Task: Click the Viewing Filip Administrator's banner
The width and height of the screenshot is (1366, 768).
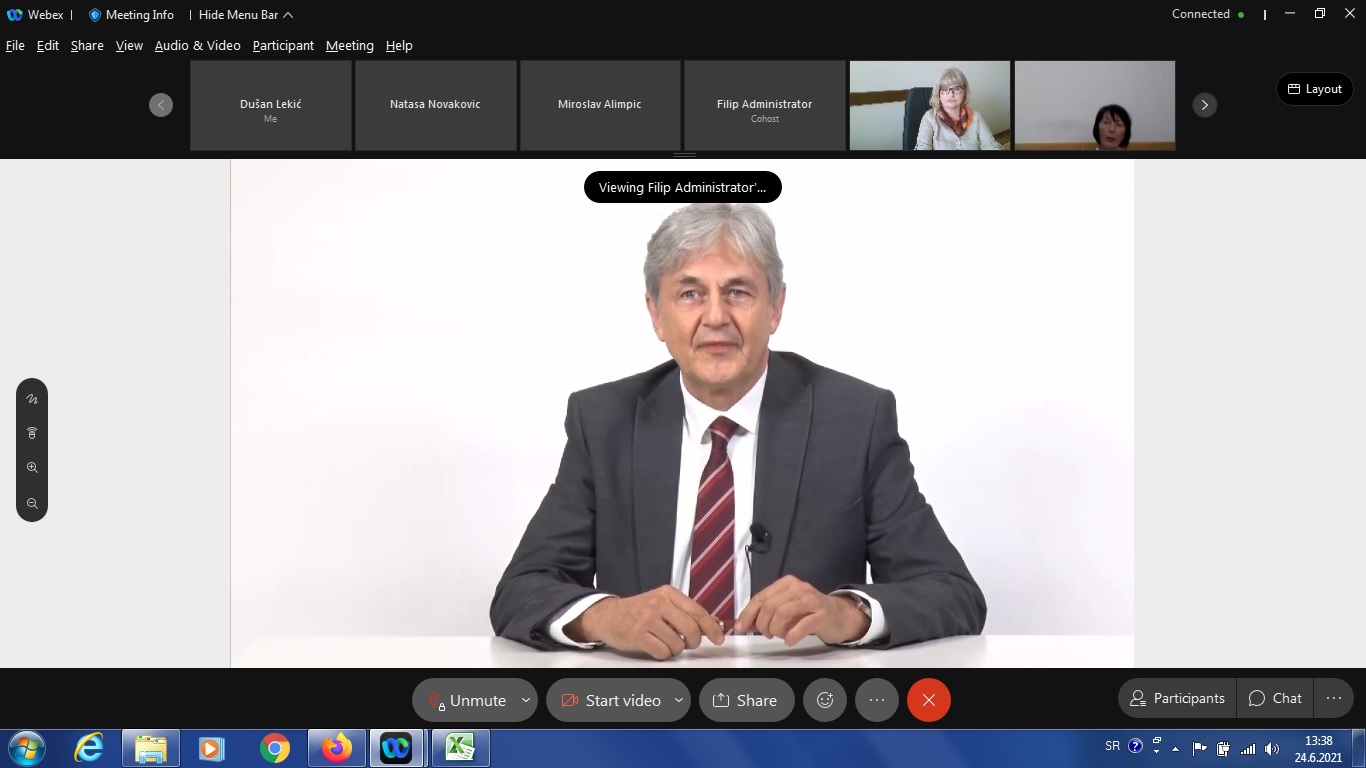Action: (683, 187)
